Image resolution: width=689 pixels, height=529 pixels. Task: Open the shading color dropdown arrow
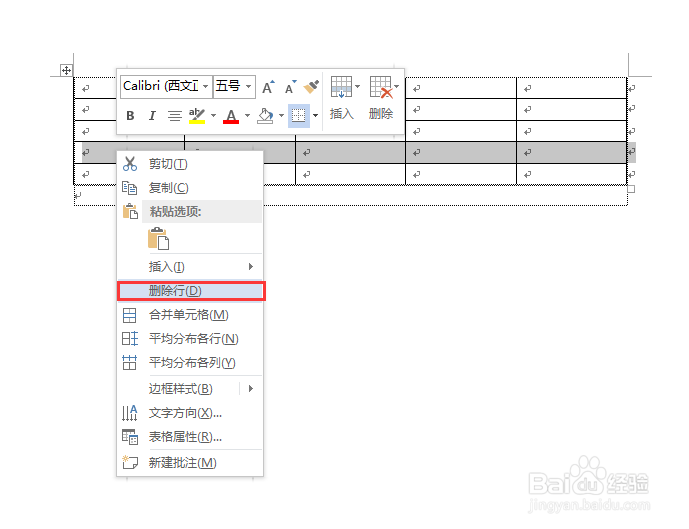pos(282,116)
